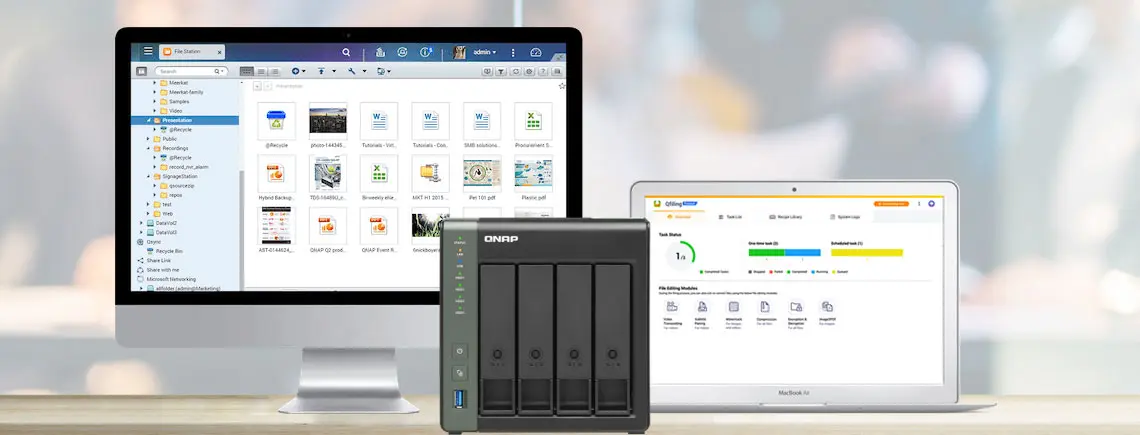Open external devices sync icon in top bar

pyautogui.click(x=402, y=52)
